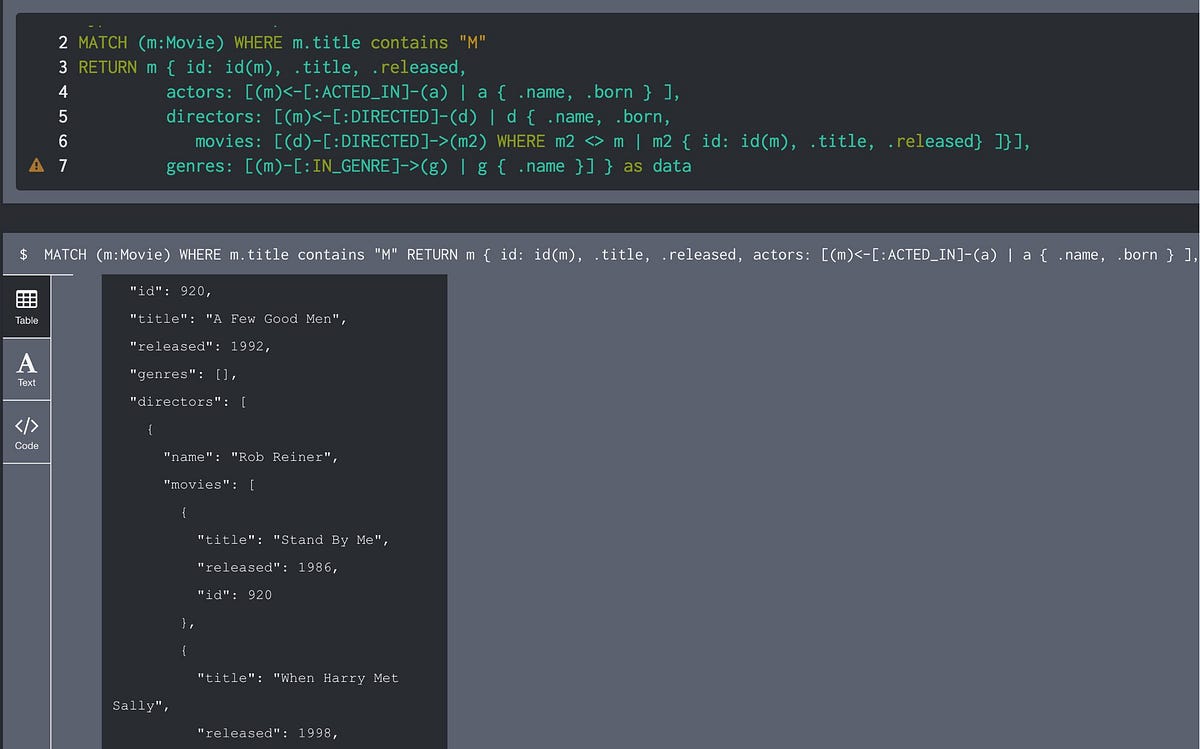Click the warning triangle on line 7
Screen dimensions: 1200x749
36,165
